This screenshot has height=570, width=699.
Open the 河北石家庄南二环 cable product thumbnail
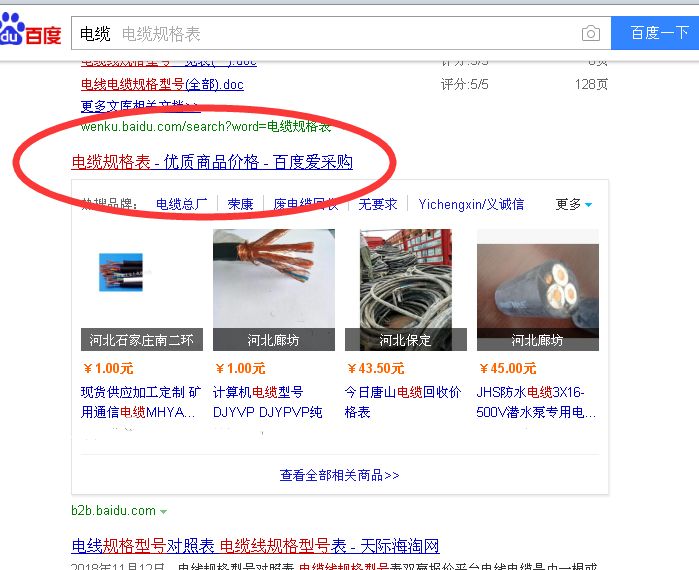142,290
